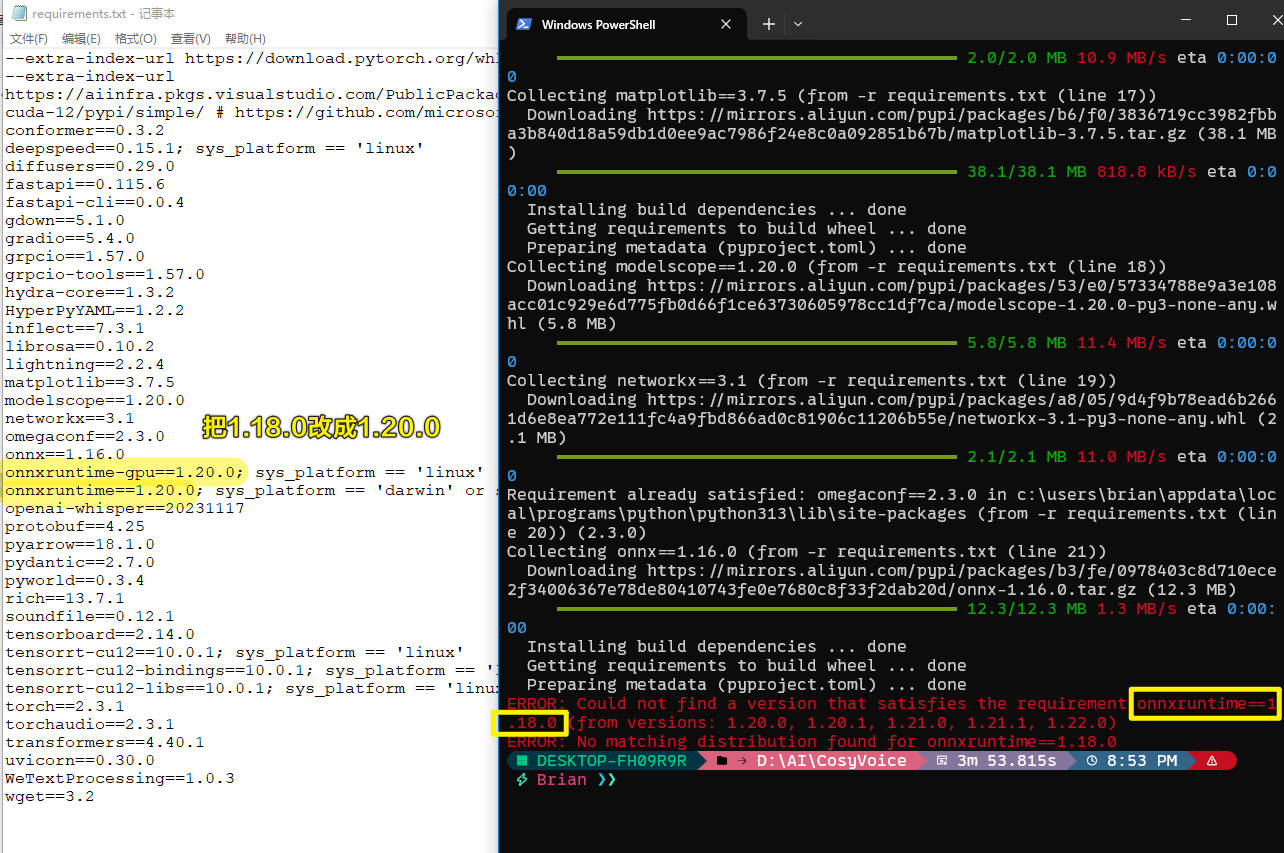Screen dimensions: 1284x853
Task: Click the modelscope==1.20.0 line in Notepad
Action: (x=95, y=400)
